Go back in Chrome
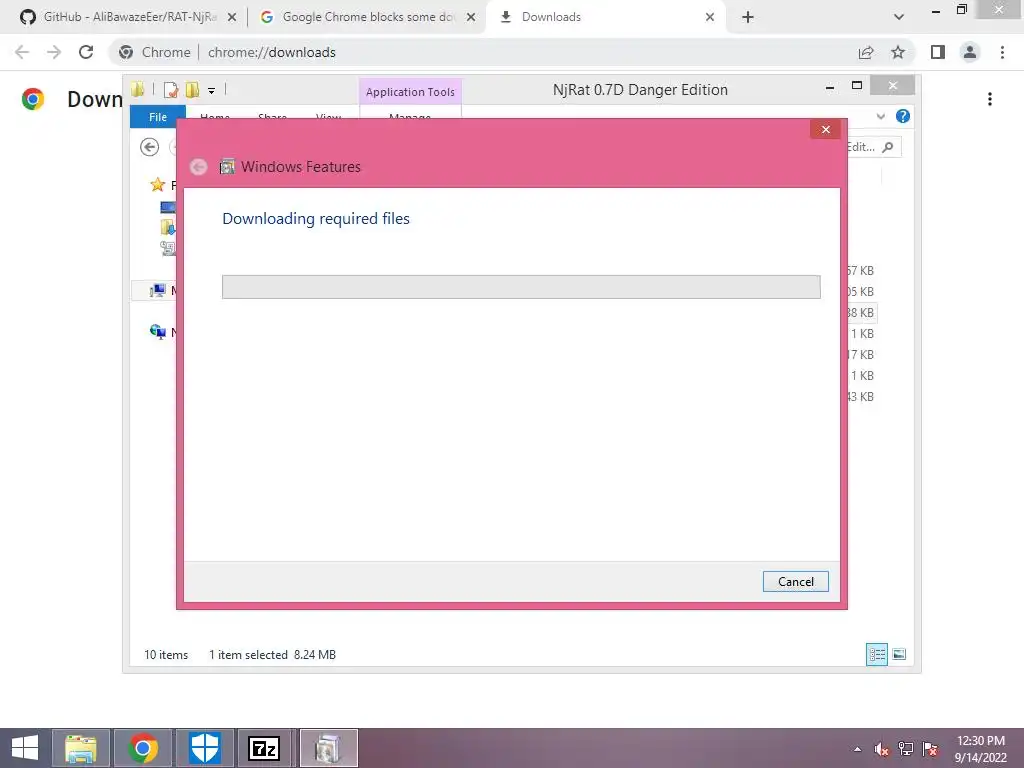This screenshot has width=1024, height=768. (x=22, y=52)
